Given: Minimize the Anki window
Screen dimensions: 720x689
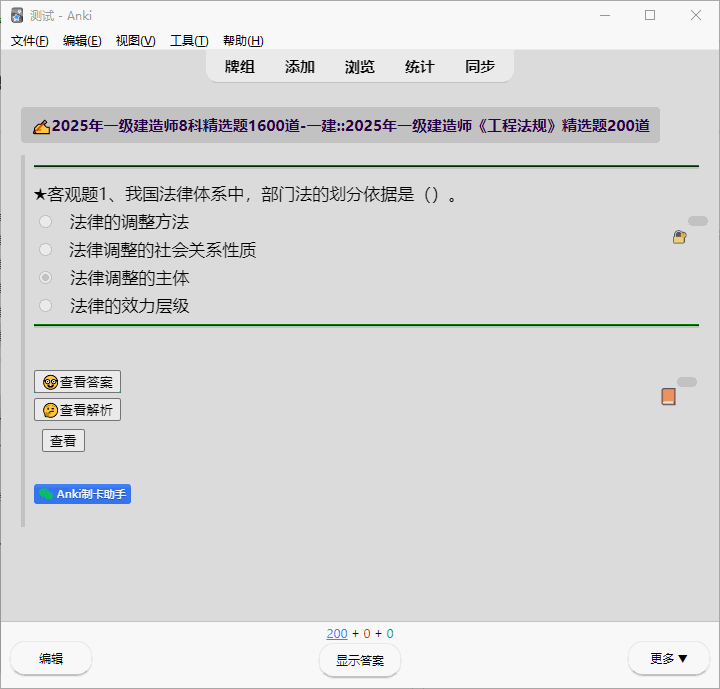Looking at the screenshot, I should tap(605, 16).
